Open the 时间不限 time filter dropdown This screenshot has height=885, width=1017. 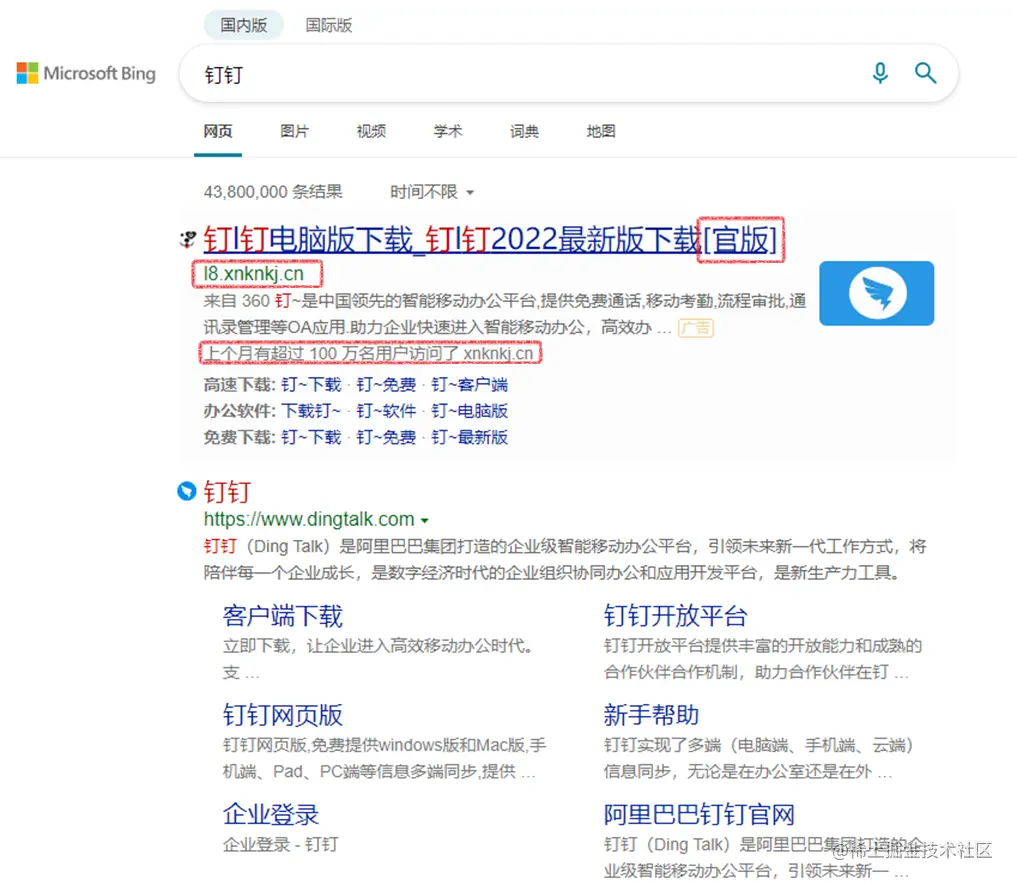432,191
